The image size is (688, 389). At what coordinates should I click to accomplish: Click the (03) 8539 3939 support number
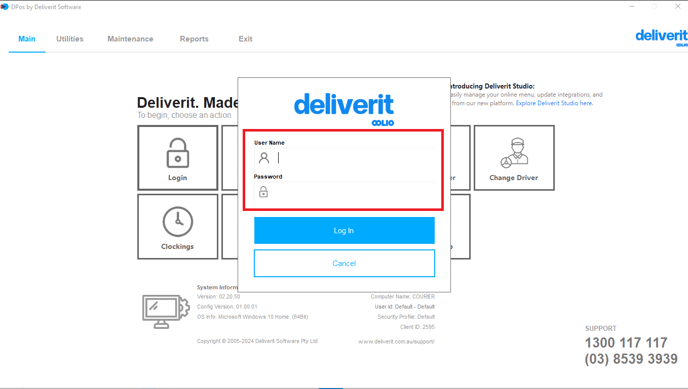click(631, 359)
